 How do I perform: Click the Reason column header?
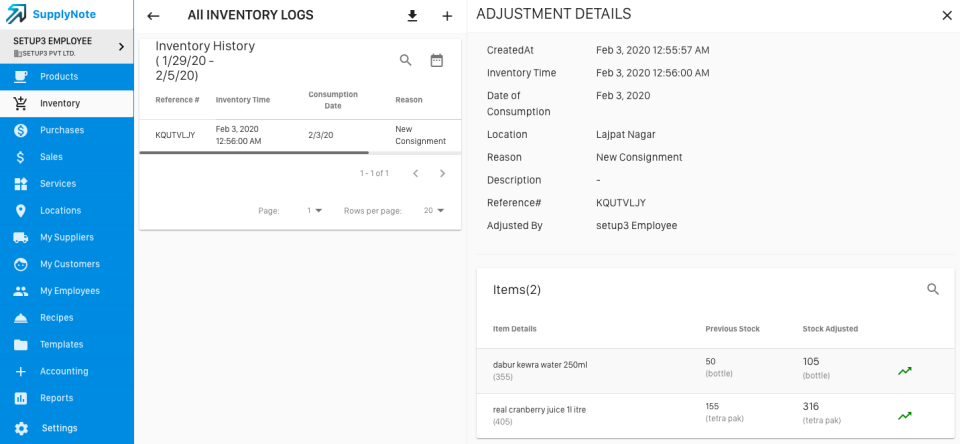(x=409, y=100)
